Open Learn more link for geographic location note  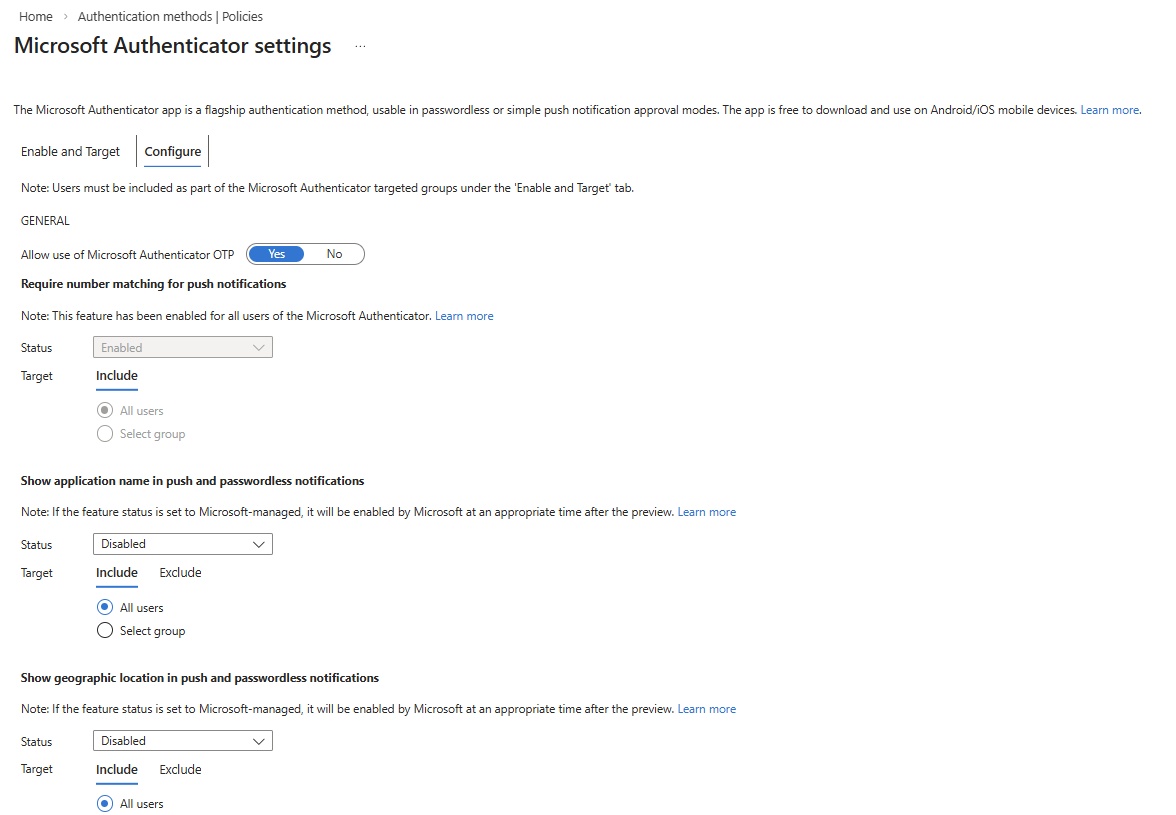click(706, 709)
